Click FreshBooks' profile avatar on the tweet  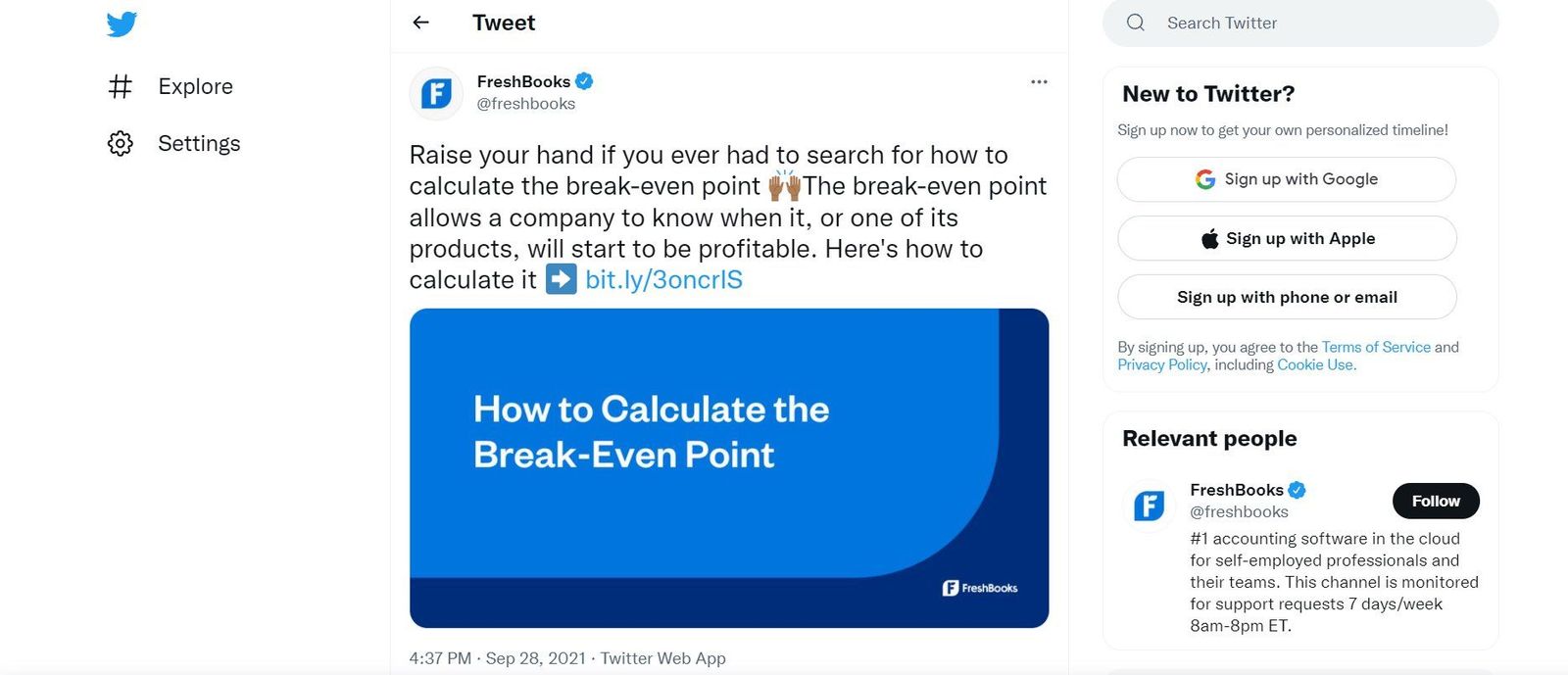tap(435, 93)
